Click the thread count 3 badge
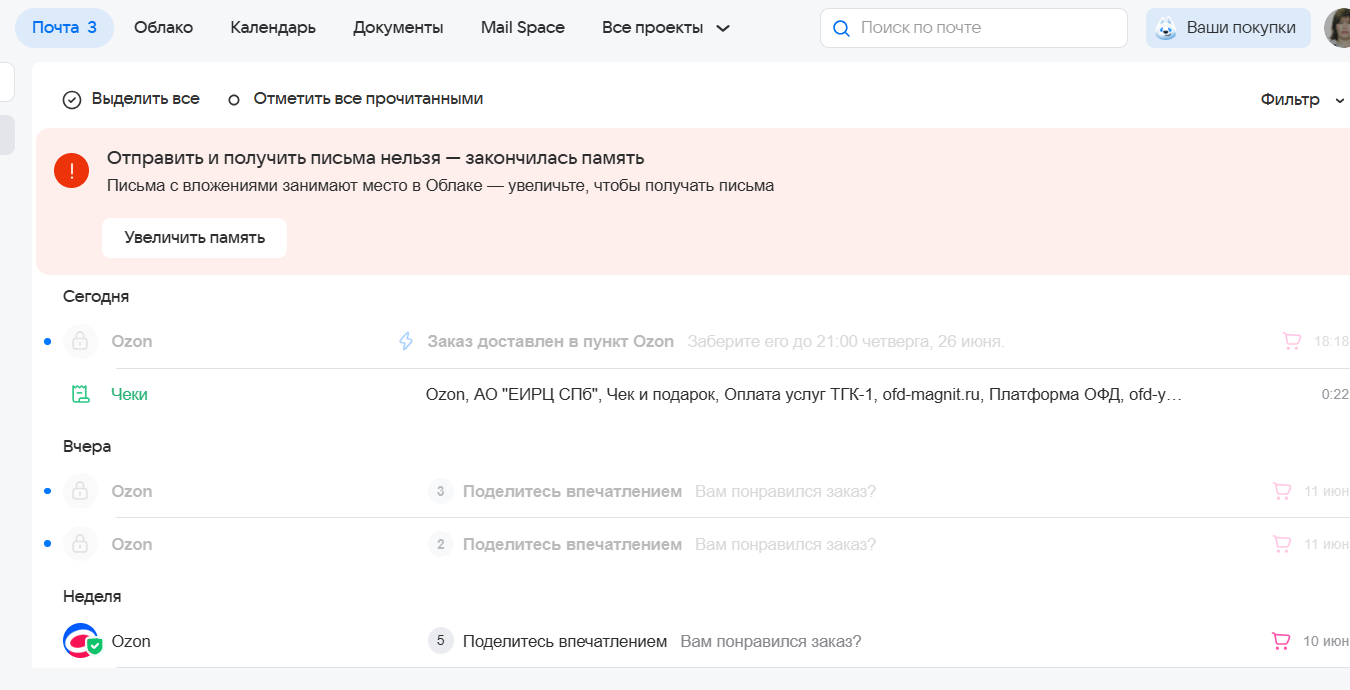This screenshot has width=1350, height=690. [x=441, y=491]
